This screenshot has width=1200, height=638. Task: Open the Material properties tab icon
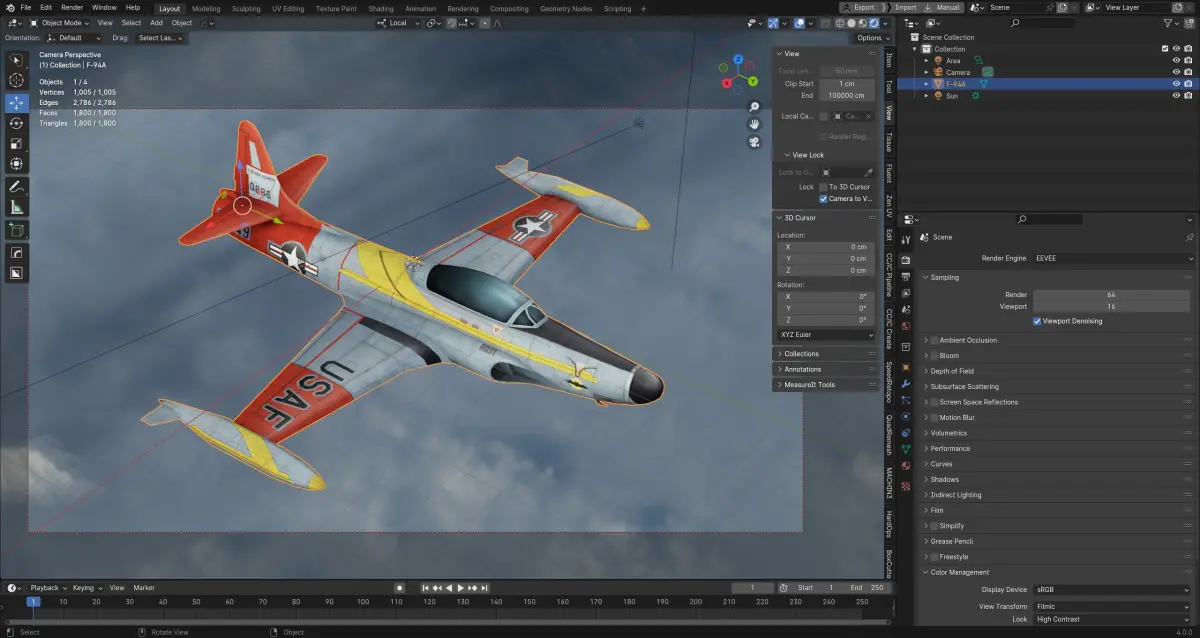coord(906,465)
